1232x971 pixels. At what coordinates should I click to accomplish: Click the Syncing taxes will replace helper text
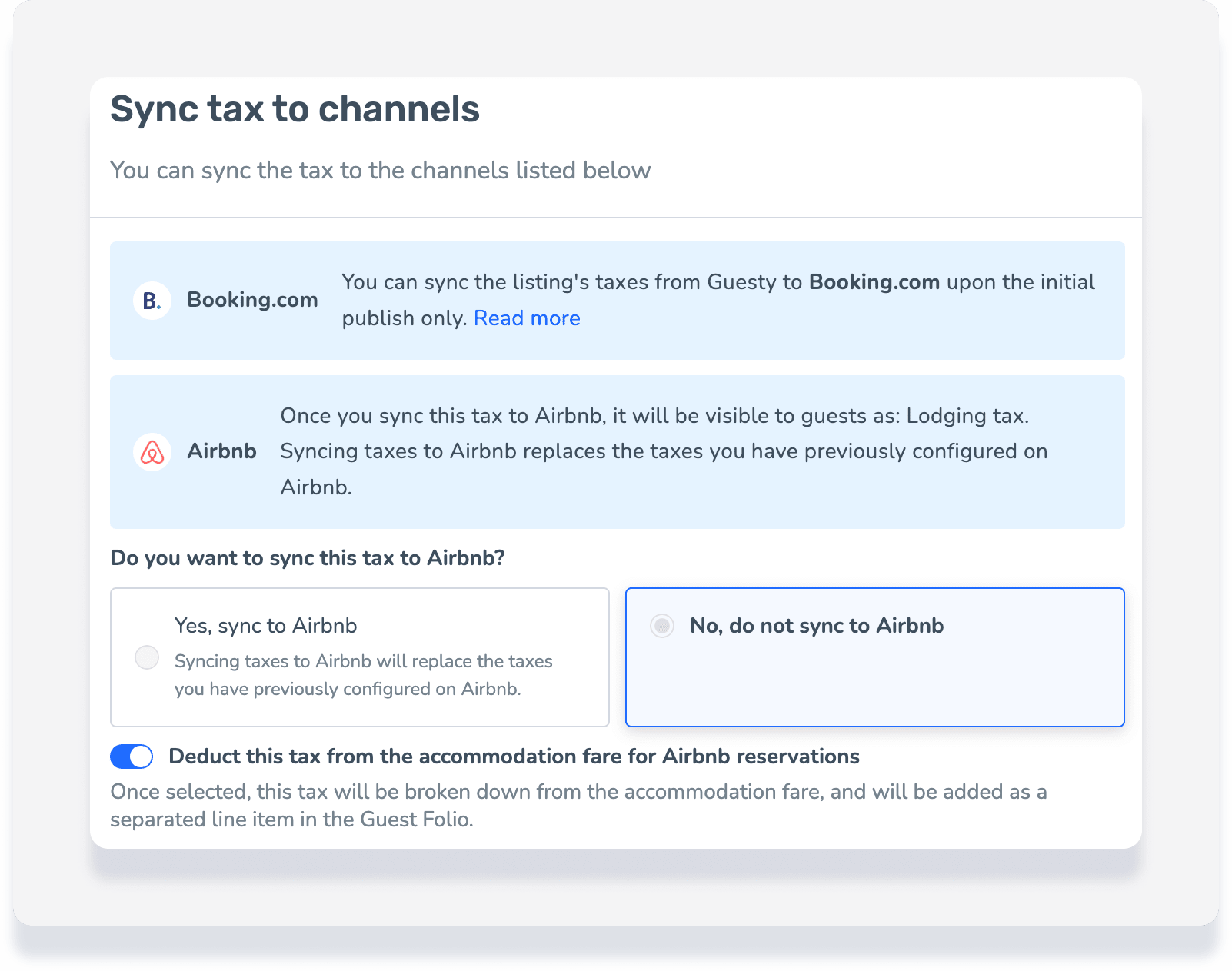tap(363, 675)
